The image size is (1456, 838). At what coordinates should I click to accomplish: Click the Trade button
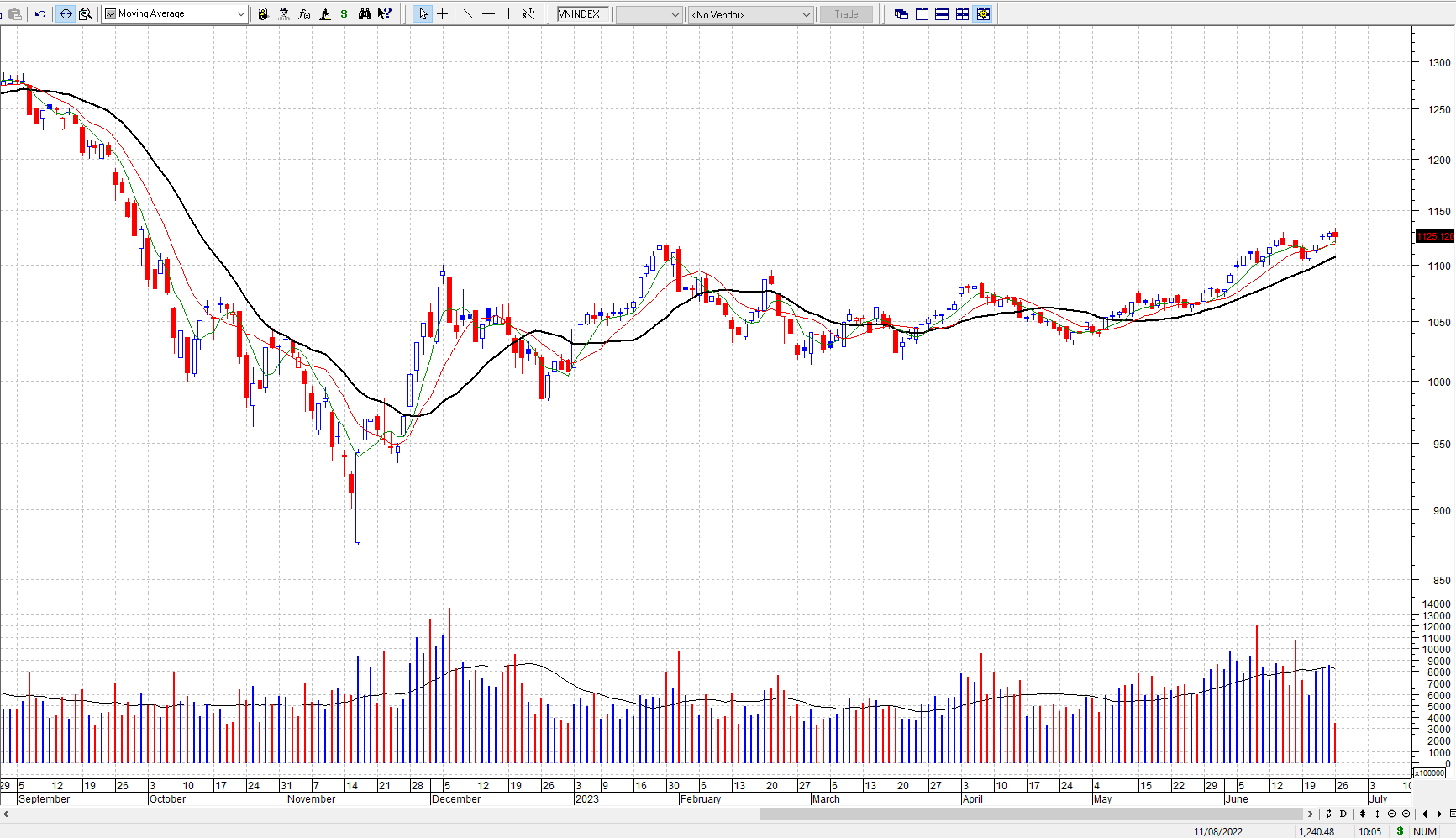(846, 14)
